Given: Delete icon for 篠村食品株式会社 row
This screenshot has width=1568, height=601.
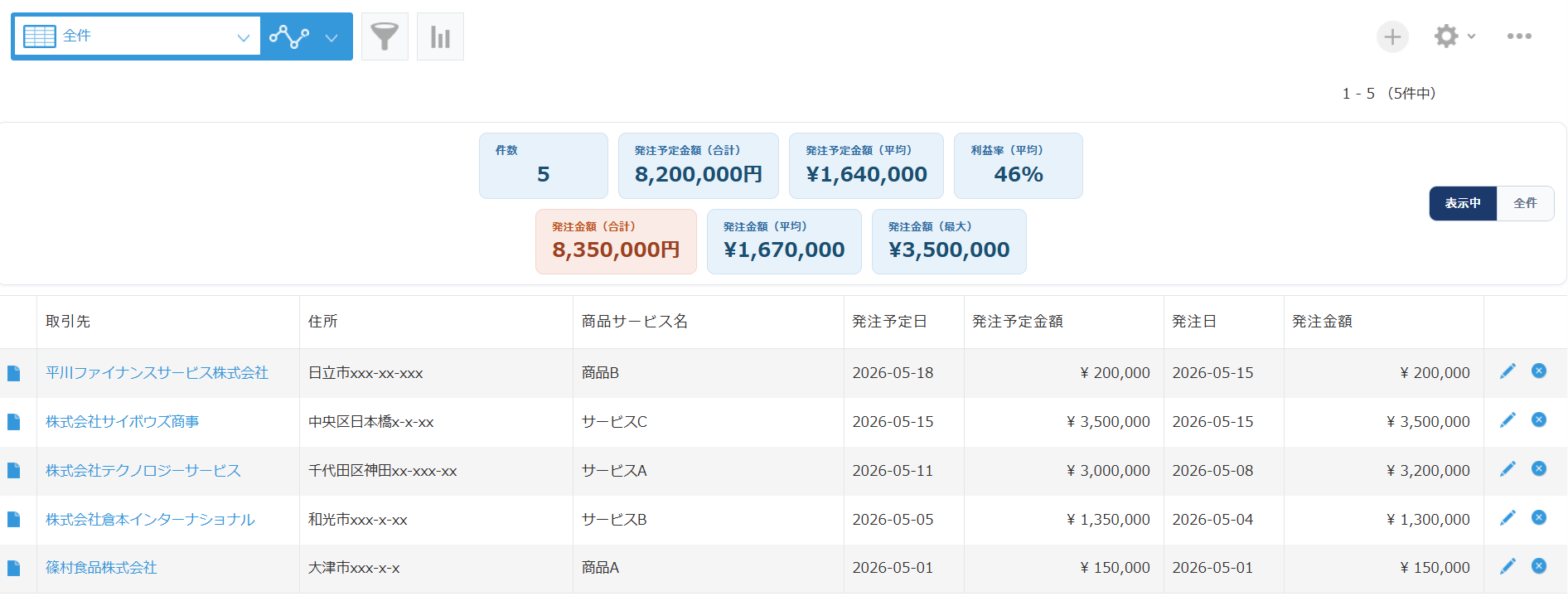Looking at the screenshot, I should [x=1539, y=565].
